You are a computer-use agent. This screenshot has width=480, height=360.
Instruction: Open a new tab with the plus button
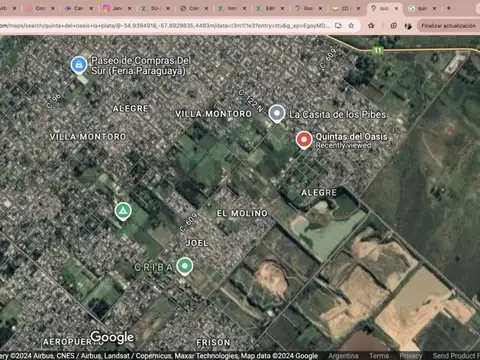[x=449, y=8]
